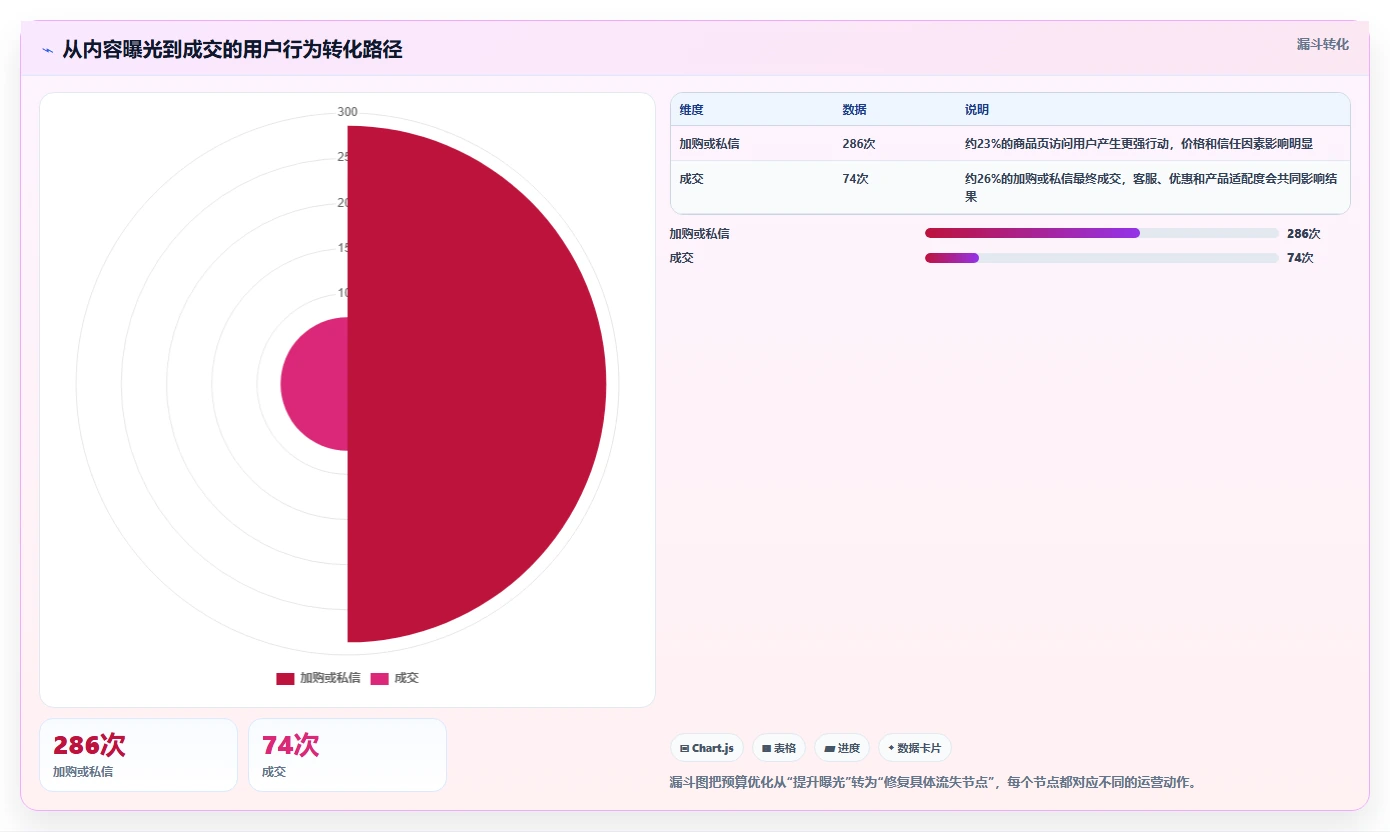Click the 加购或私信 progress bar
The image size is (1390, 832).
tap(1102, 233)
